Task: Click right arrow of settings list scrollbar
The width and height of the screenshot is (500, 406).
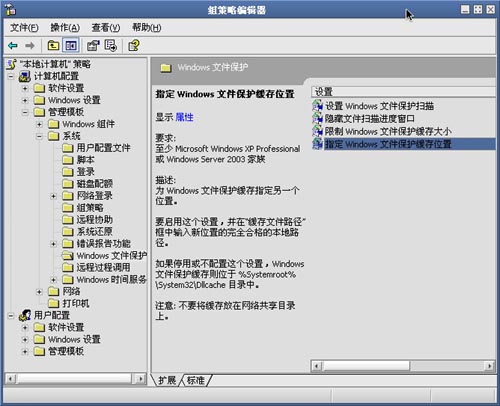Action: click(489, 366)
